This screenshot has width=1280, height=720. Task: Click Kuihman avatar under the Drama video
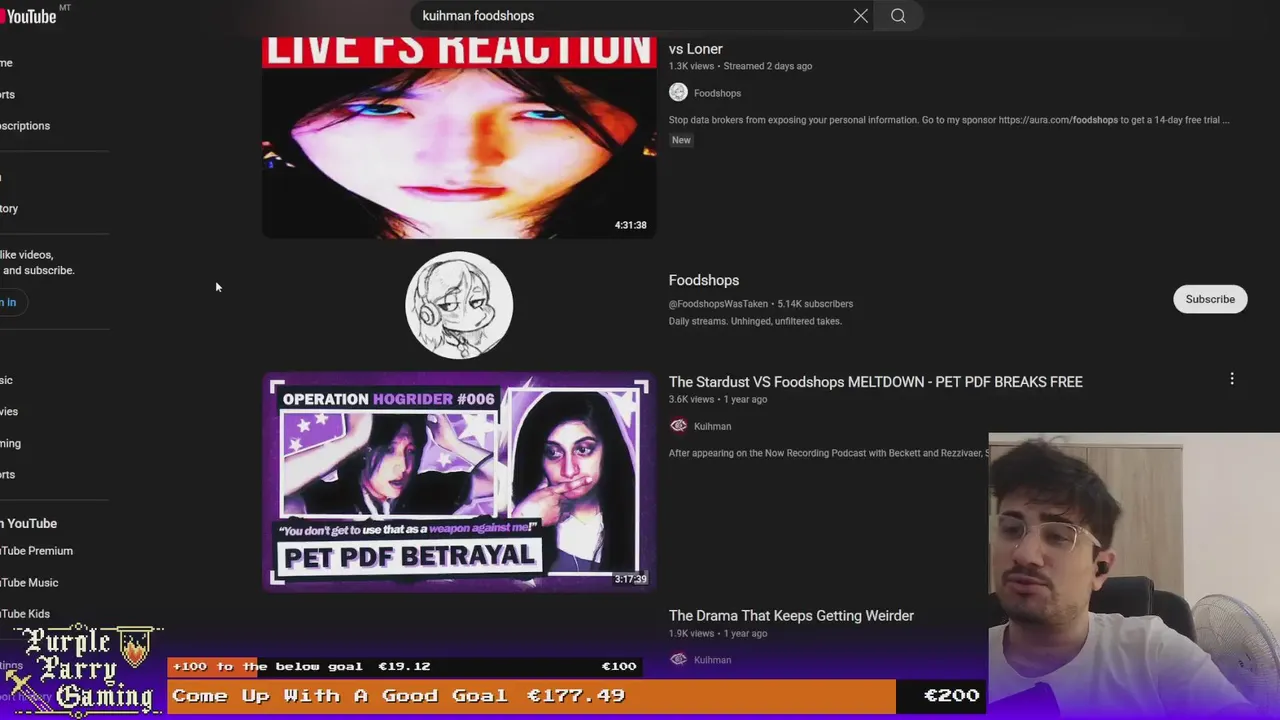678,660
